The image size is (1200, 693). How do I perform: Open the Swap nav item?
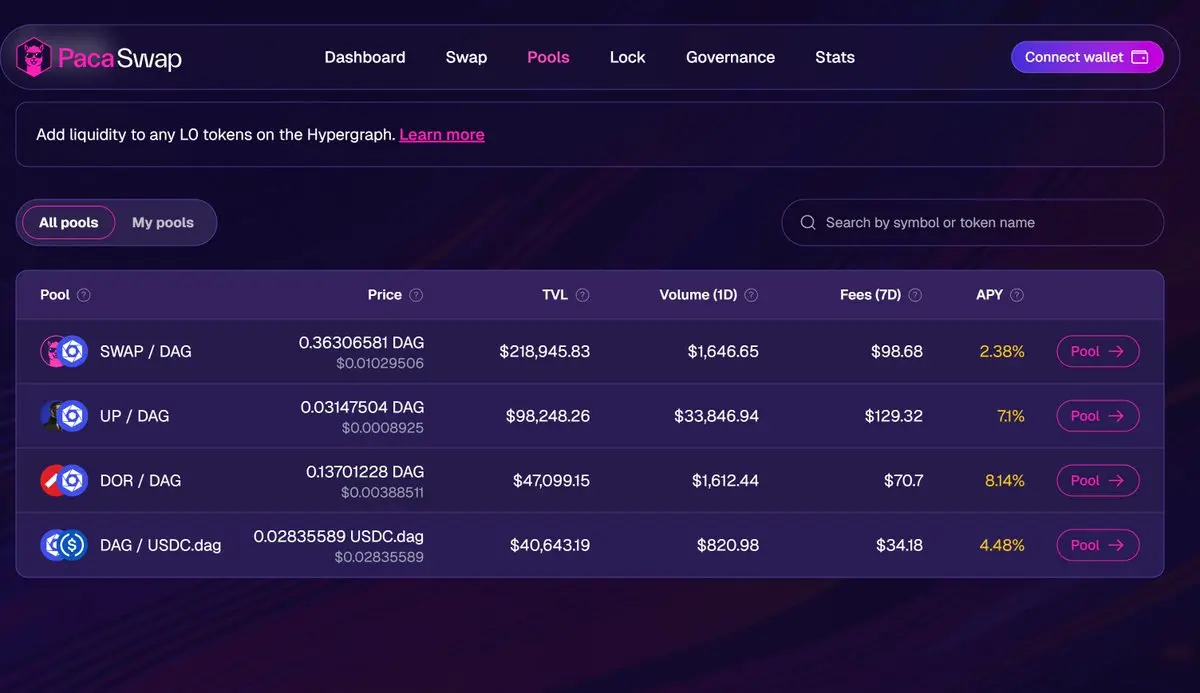pos(466,57)
